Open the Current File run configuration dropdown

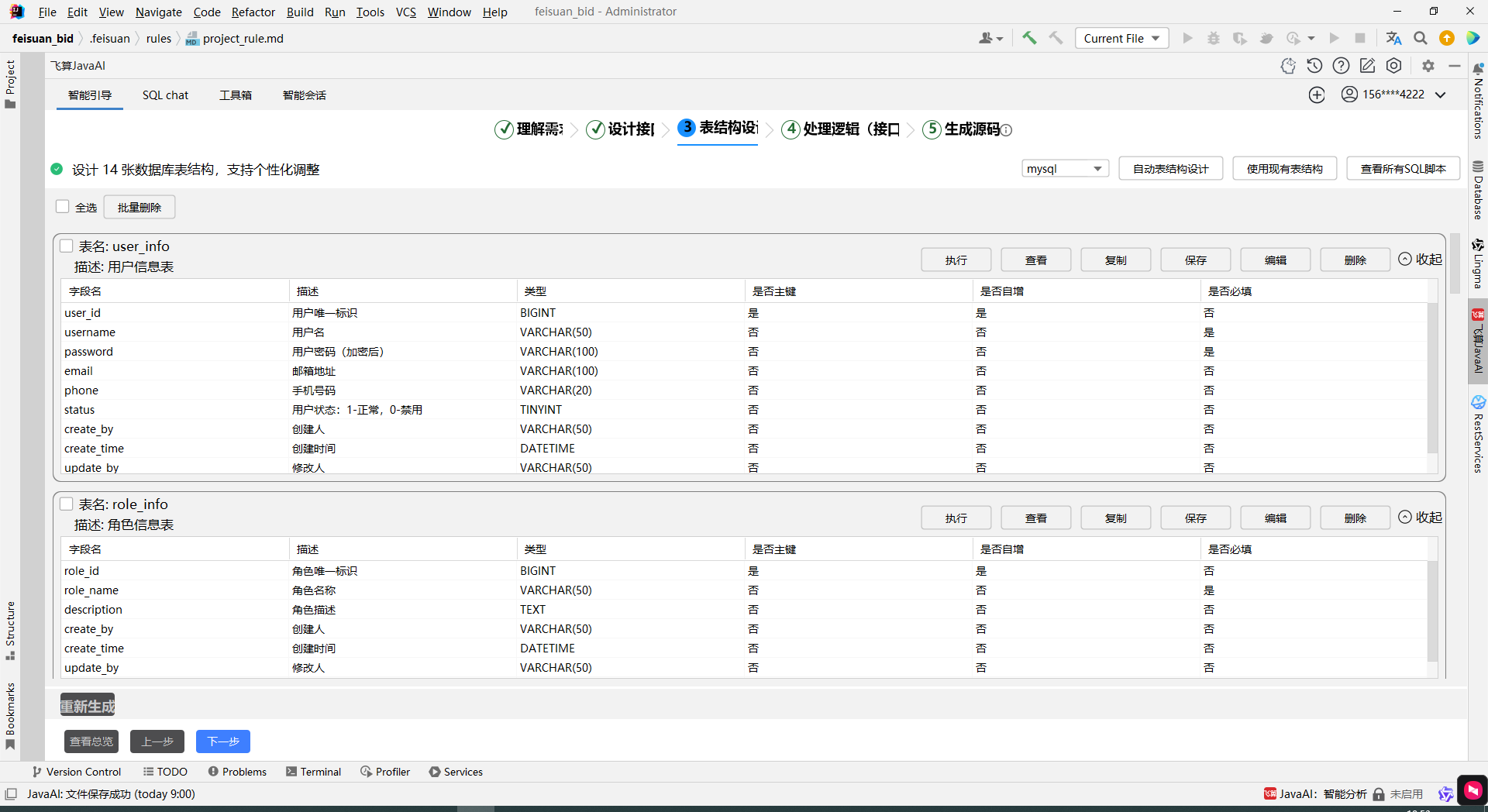coord(1121,38)
